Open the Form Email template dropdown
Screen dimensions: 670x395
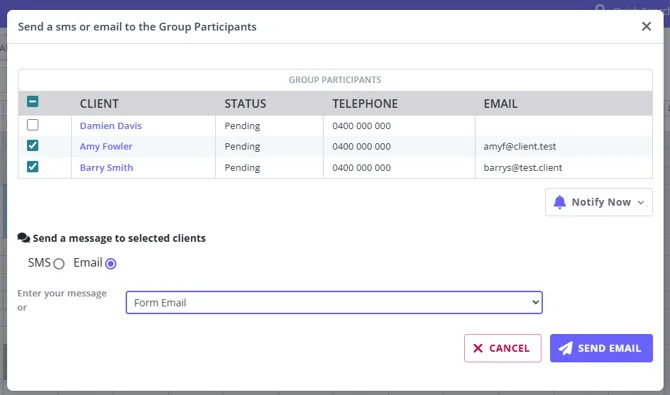[334, 303]
